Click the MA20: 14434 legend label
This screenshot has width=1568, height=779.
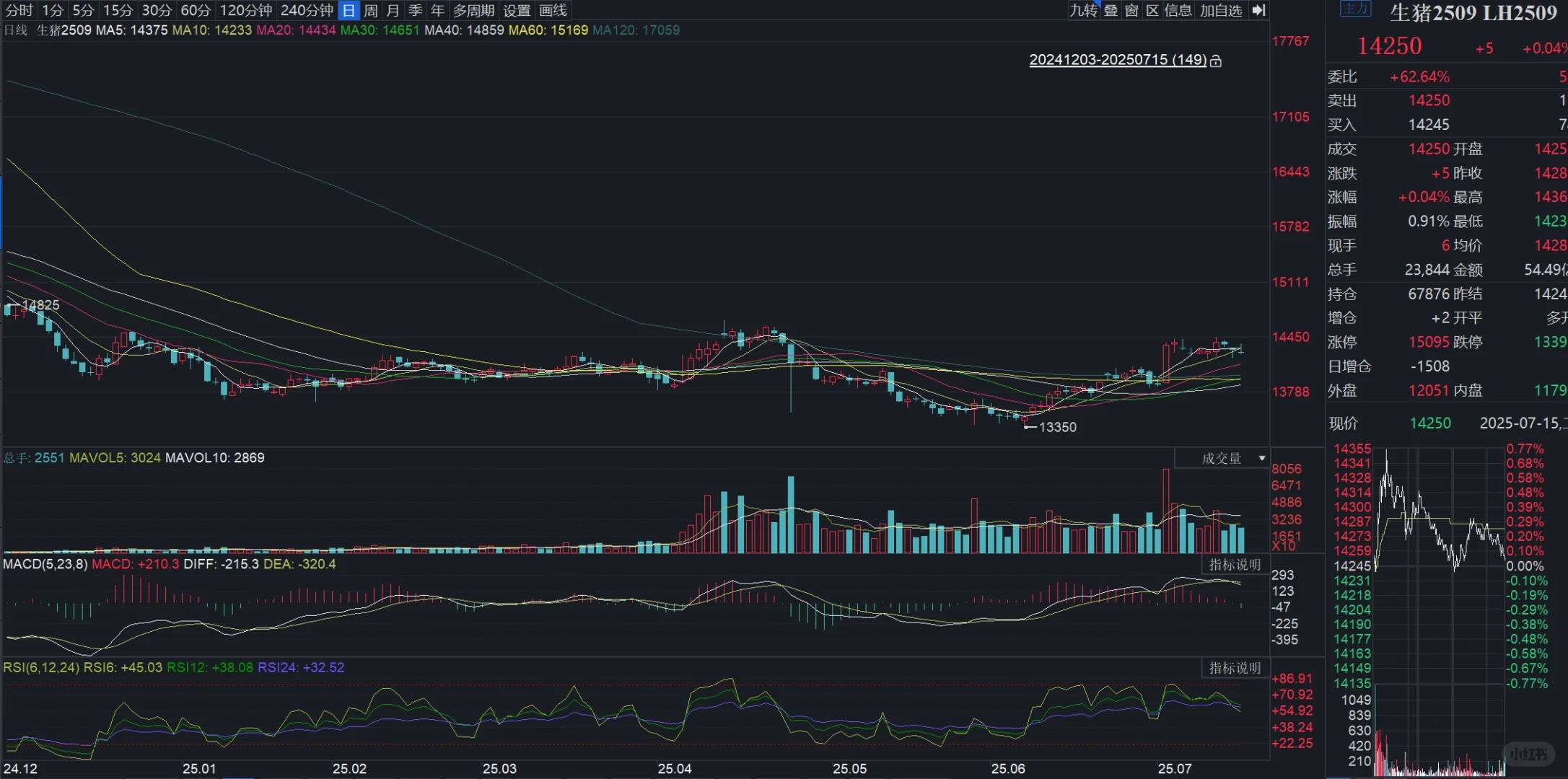pos(297,30)
